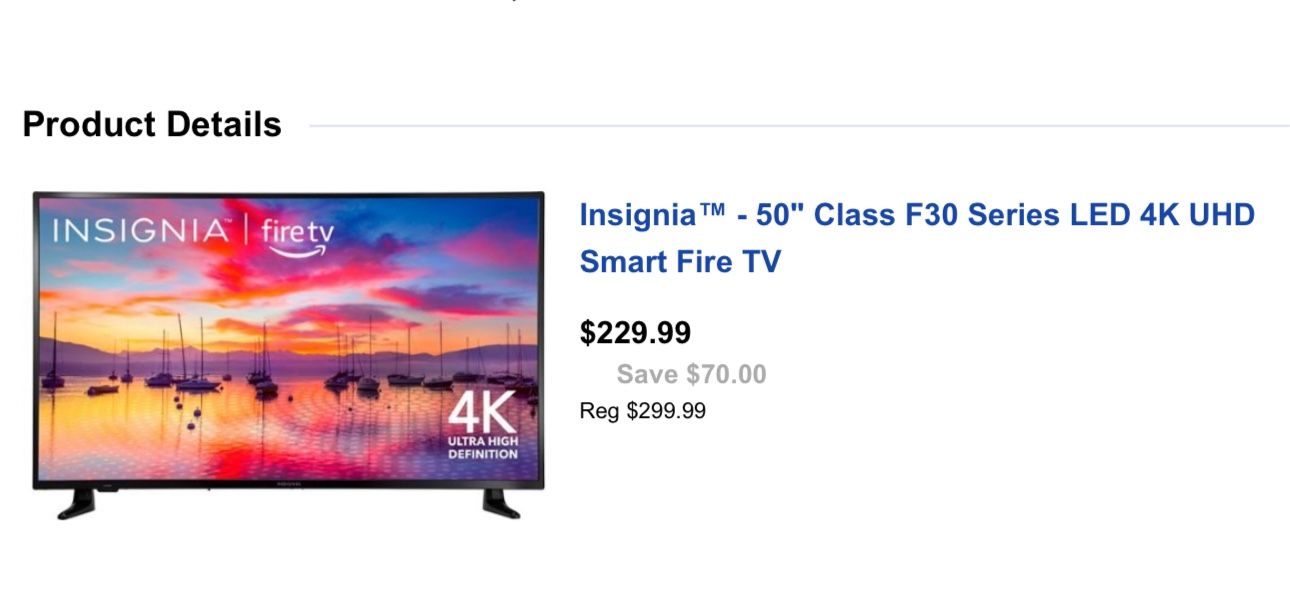Click the "Reg $299.99" price text

coord(643,409)
